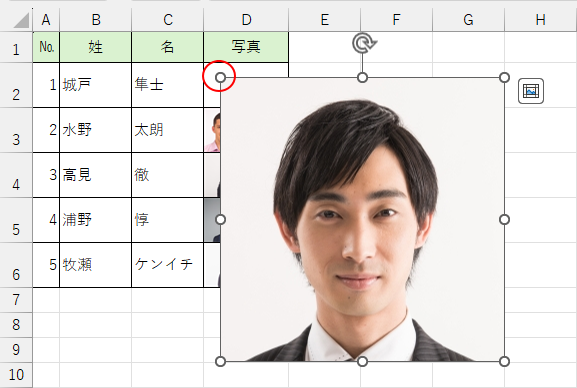The height and width of the screenshot is (388, 577).
Task: Select row 7 header
Action: pyautogui.click(x=16, y=300)
